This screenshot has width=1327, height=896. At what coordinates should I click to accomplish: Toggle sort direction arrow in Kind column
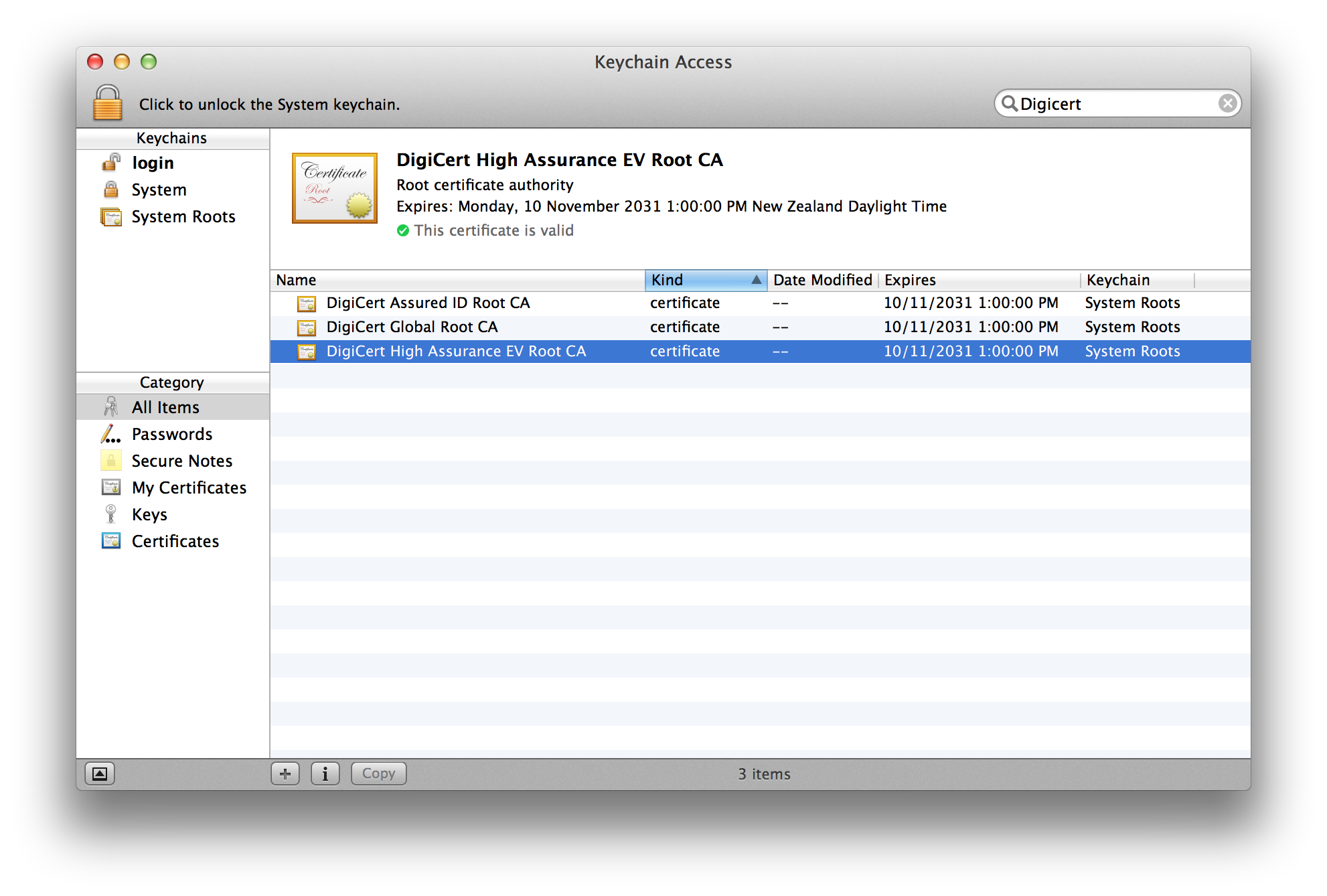tap(756, 280)
